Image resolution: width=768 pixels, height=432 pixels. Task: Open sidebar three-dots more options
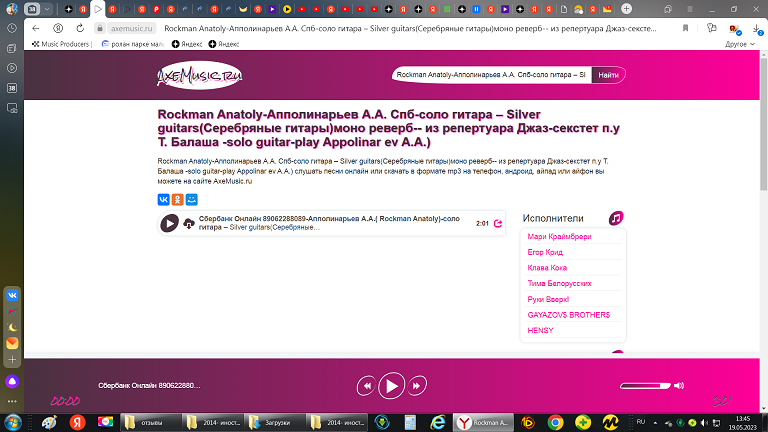tap(12, 401)
